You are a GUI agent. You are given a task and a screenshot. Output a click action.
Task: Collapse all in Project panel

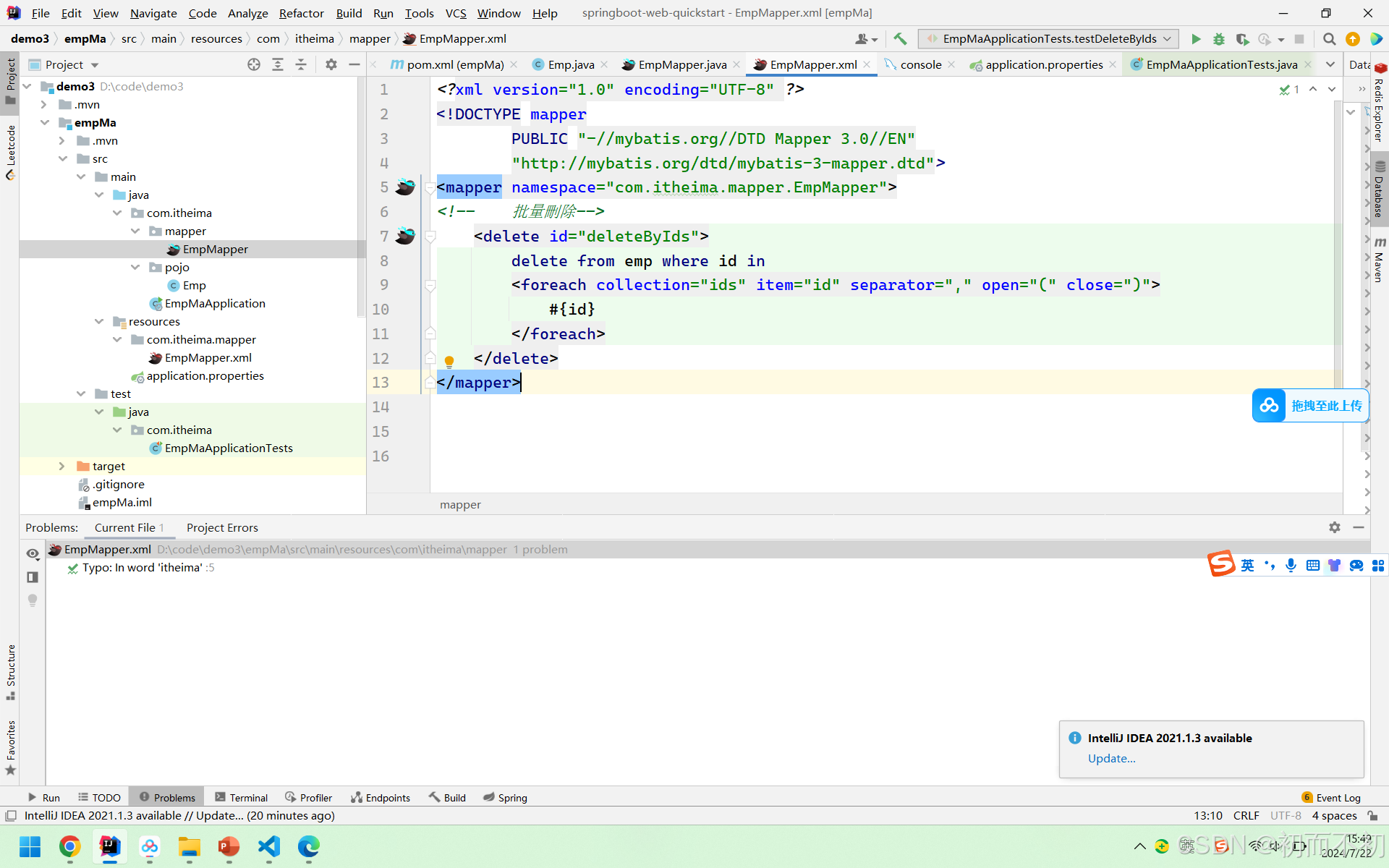pyautogui.click(x=301, y=64)
